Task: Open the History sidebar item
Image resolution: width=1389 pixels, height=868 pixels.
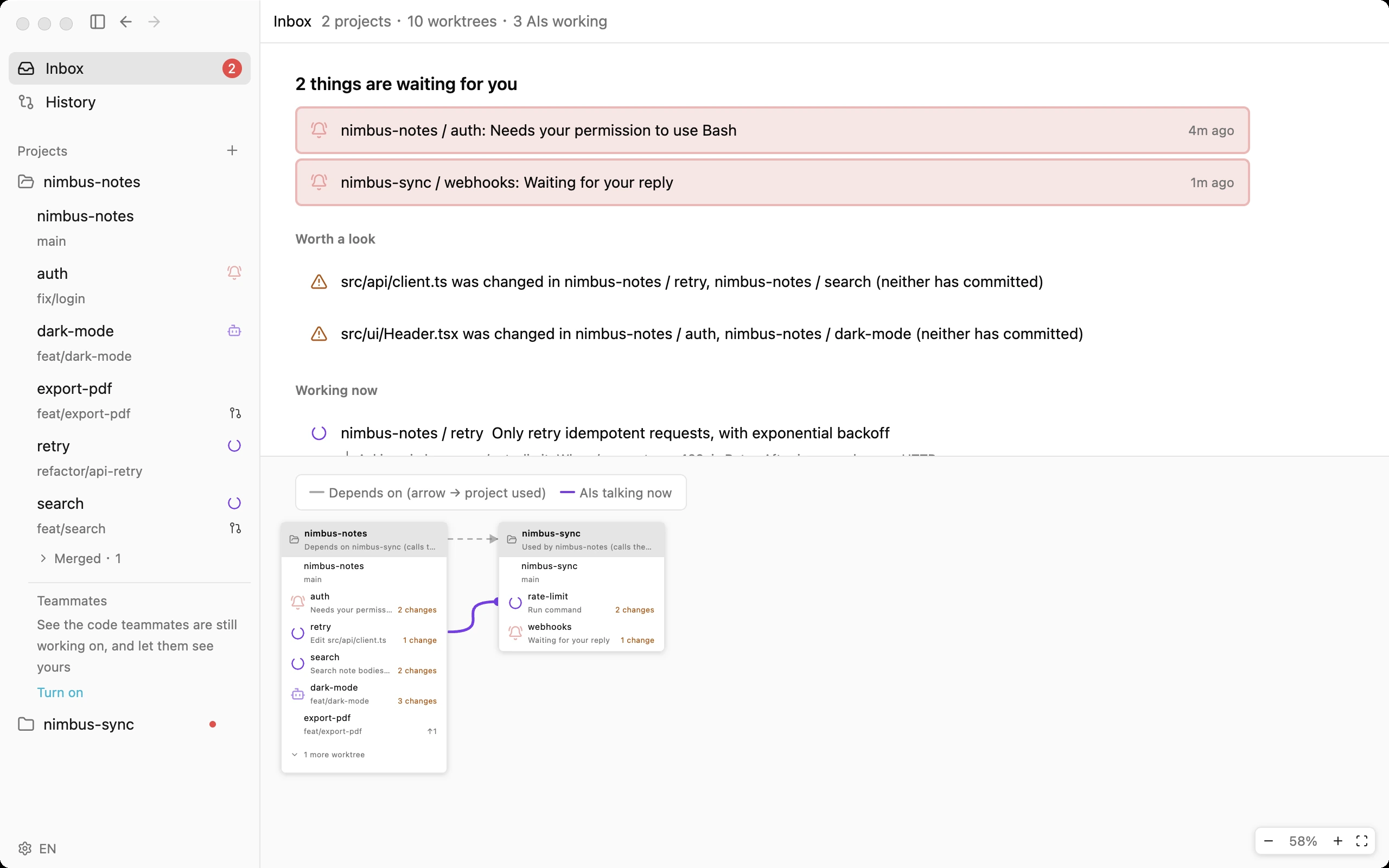Action: point(129,102)
